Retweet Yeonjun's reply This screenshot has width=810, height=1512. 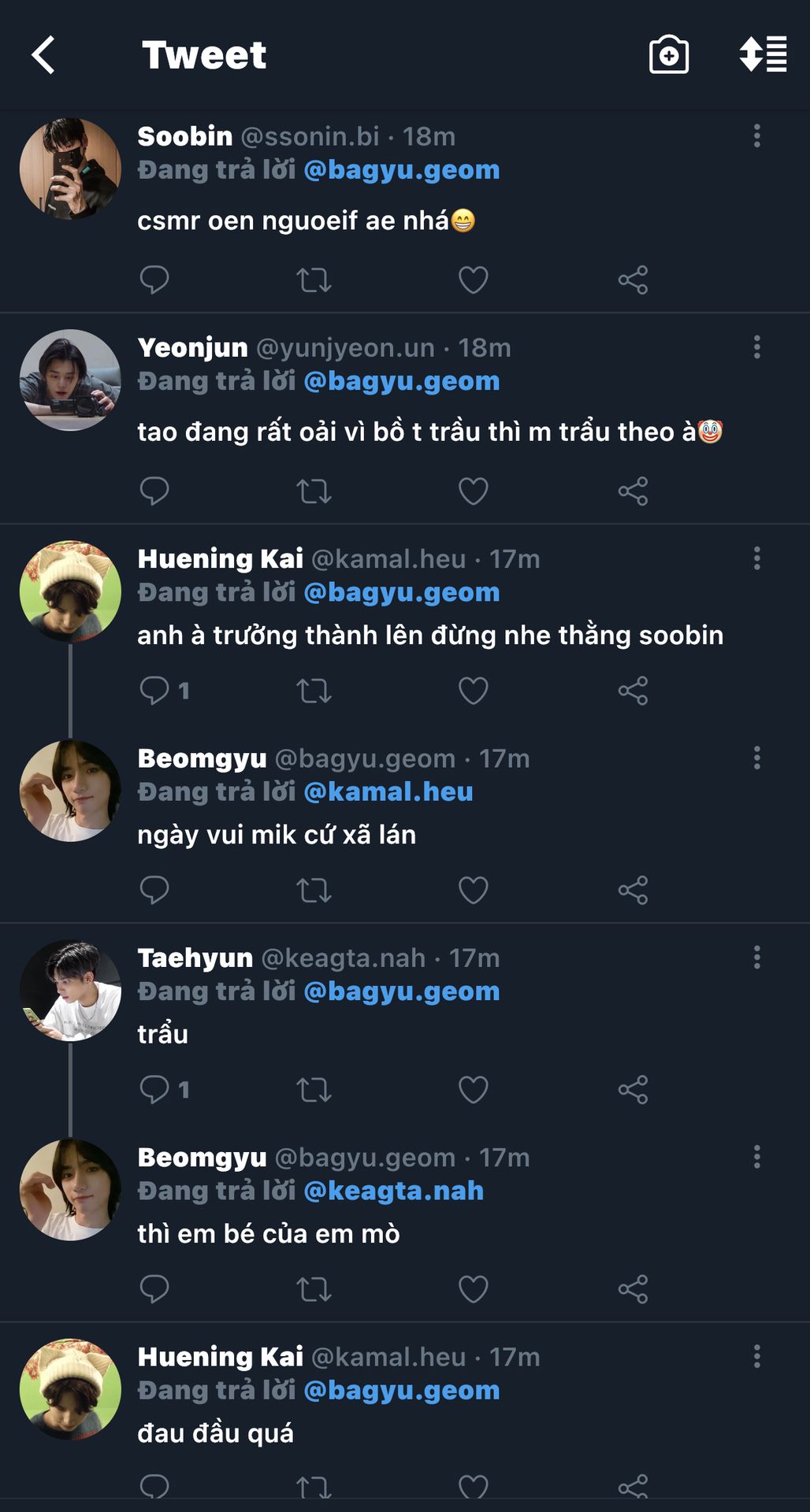coord(314,491)
